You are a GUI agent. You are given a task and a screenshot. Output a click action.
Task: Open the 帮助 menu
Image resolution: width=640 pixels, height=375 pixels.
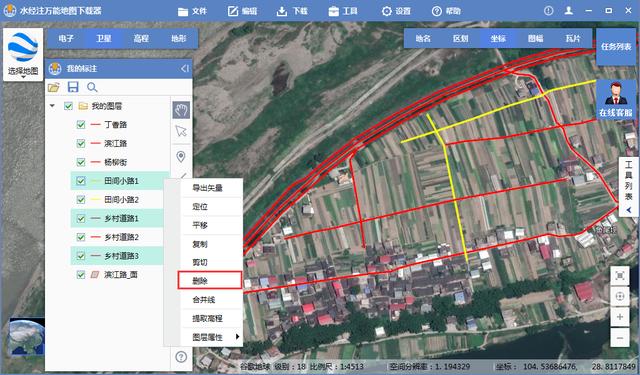(446, 11)
